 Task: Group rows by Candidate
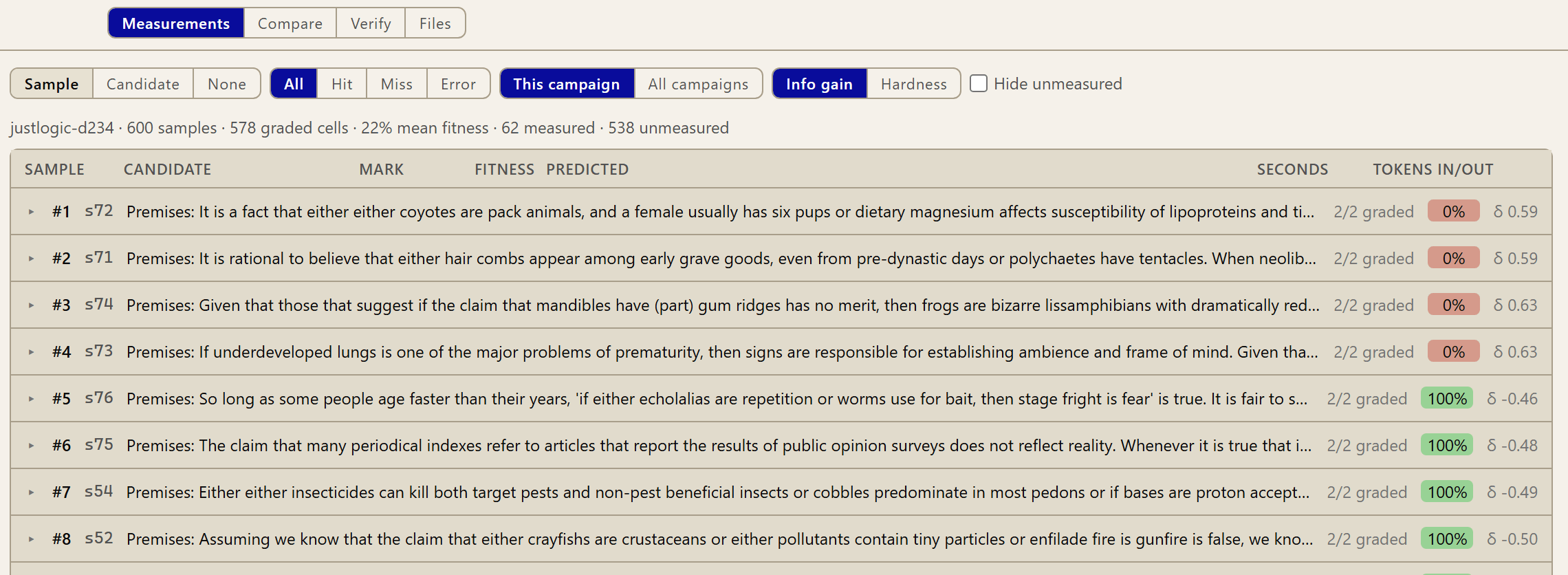click(x=143, y=84)
